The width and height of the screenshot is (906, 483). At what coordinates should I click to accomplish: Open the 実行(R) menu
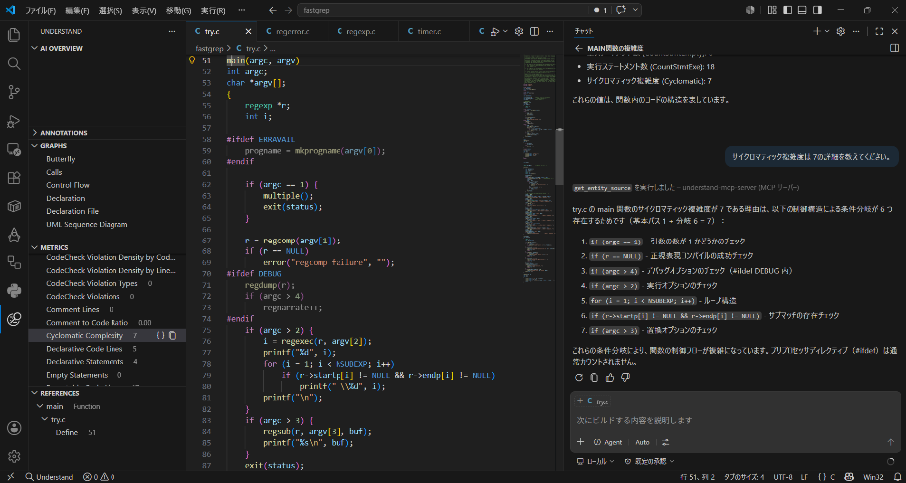(x=213, y=10)
